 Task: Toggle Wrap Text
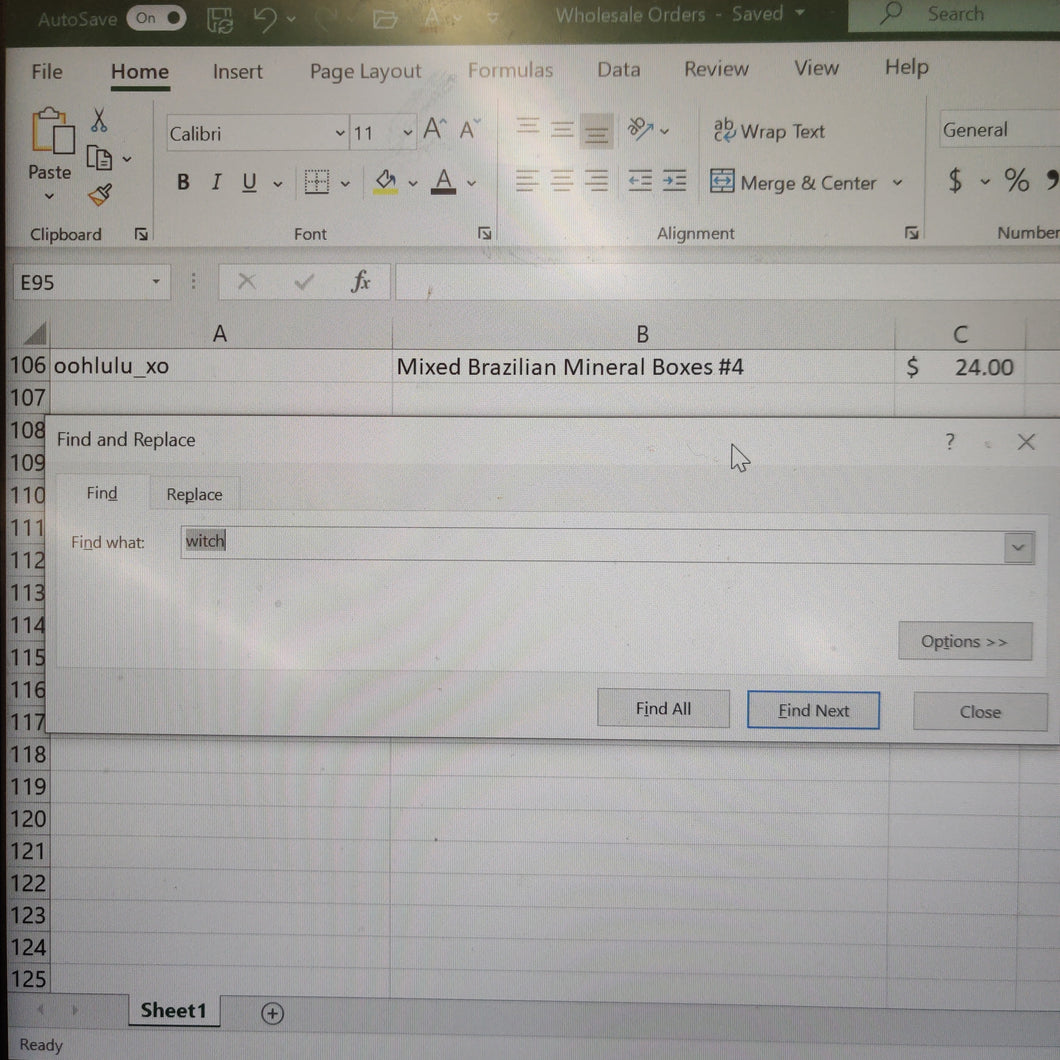(x=768, y=131)
